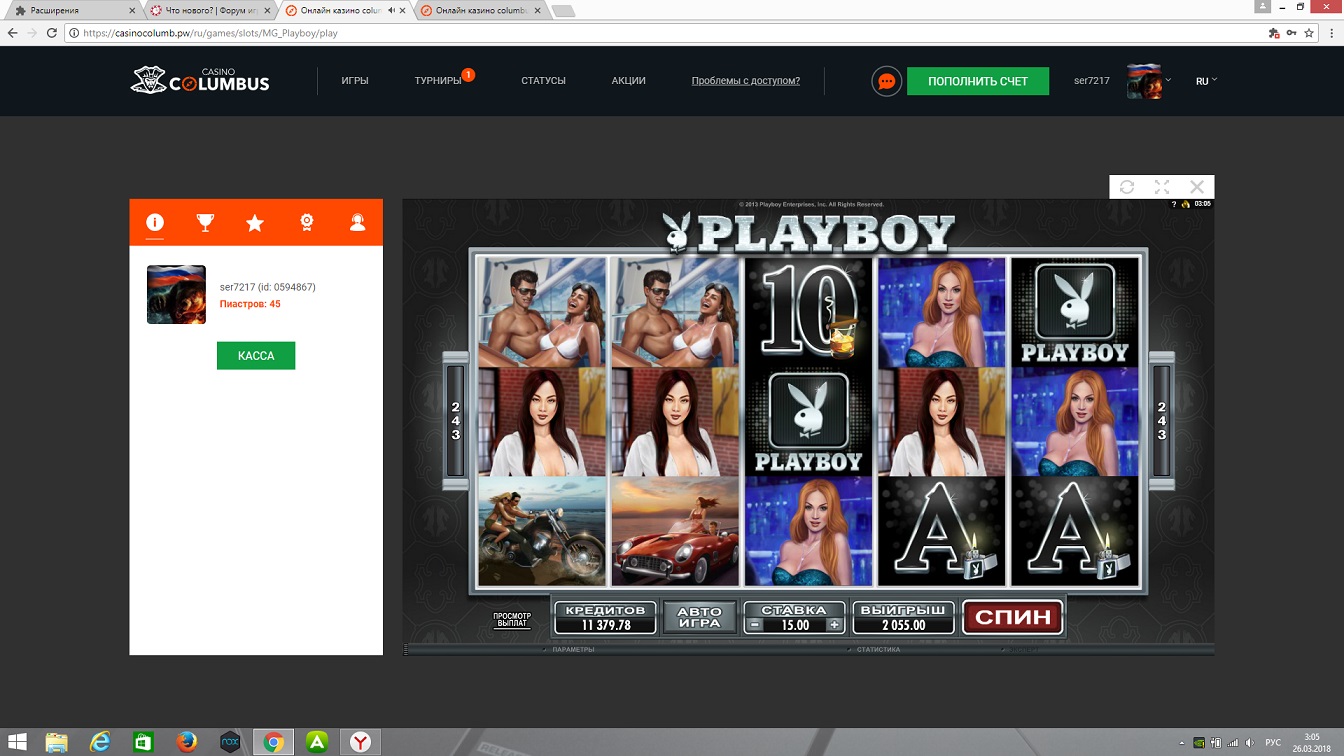This screenshot has height=756, width=1344.
Task: Expand the Параметры panel under the game
Action: [x=573, y=649]
